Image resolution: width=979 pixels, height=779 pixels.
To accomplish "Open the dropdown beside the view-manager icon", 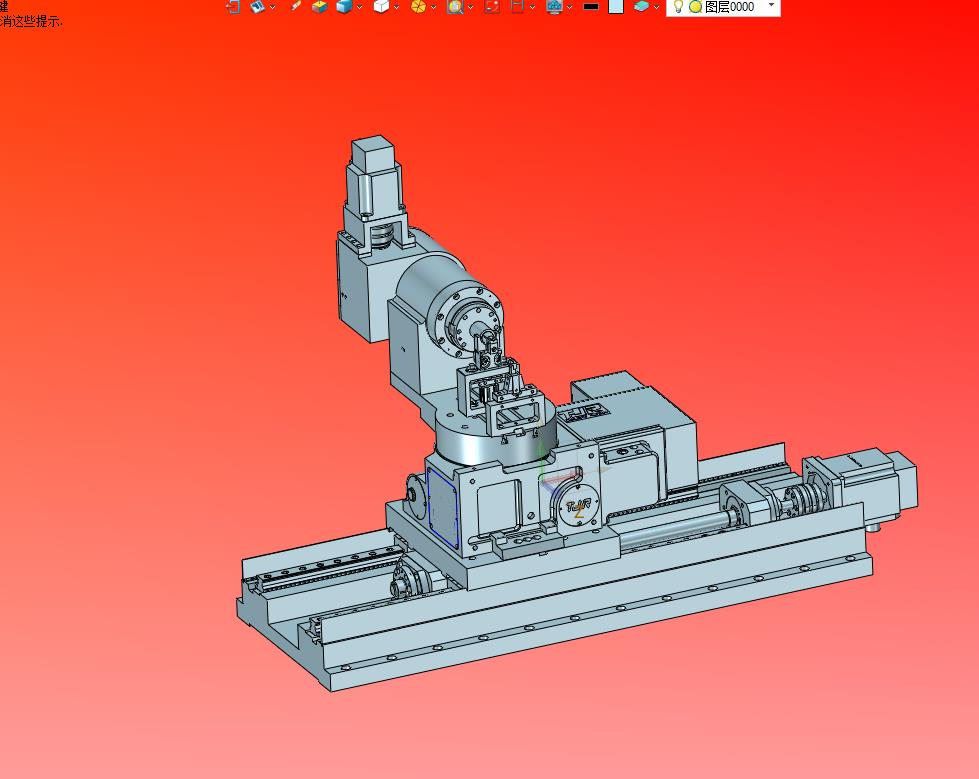I will coord(272,7).
